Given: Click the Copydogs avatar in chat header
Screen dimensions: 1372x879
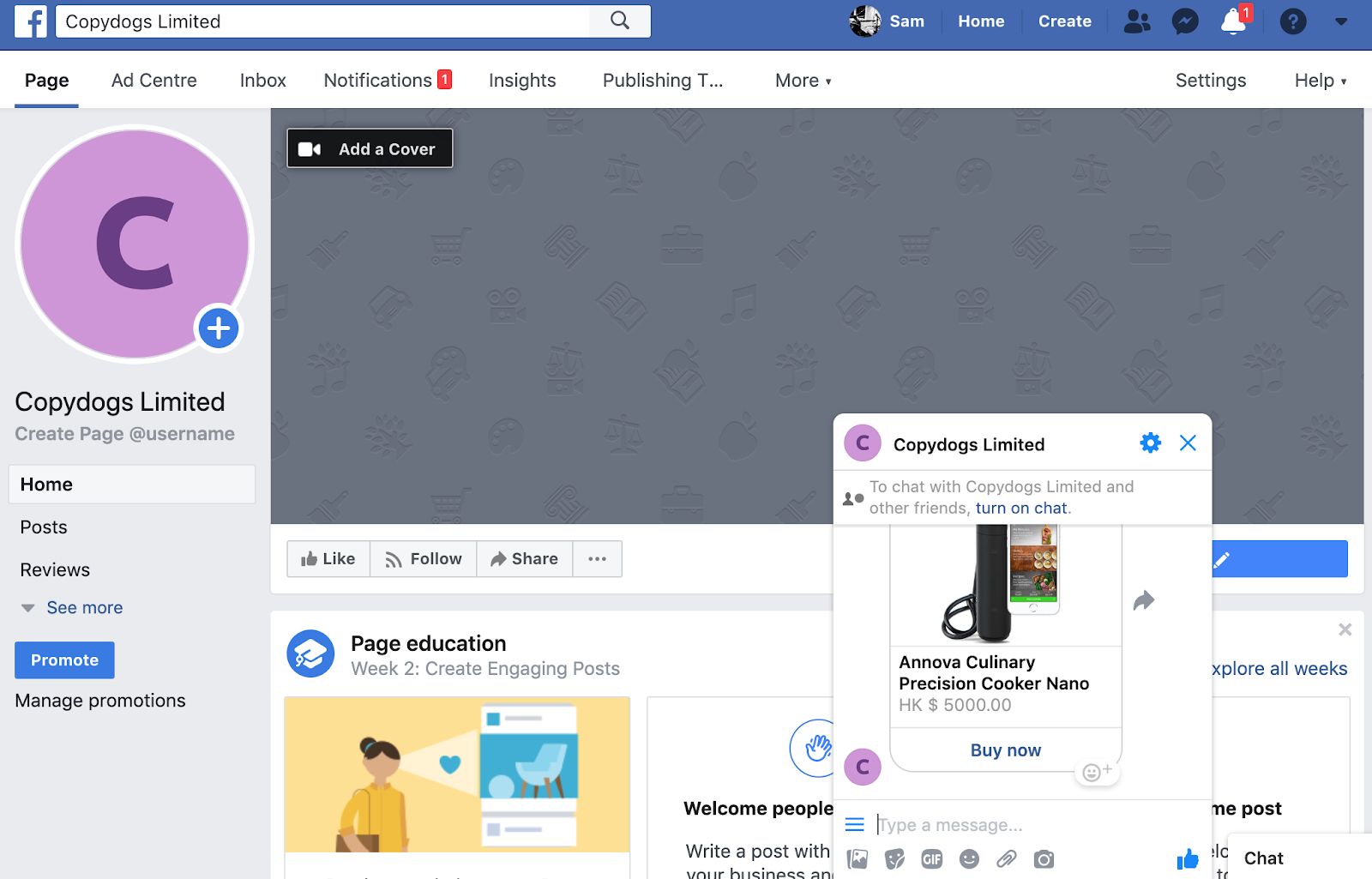Looking at the screenshot, I should (863, 443).
